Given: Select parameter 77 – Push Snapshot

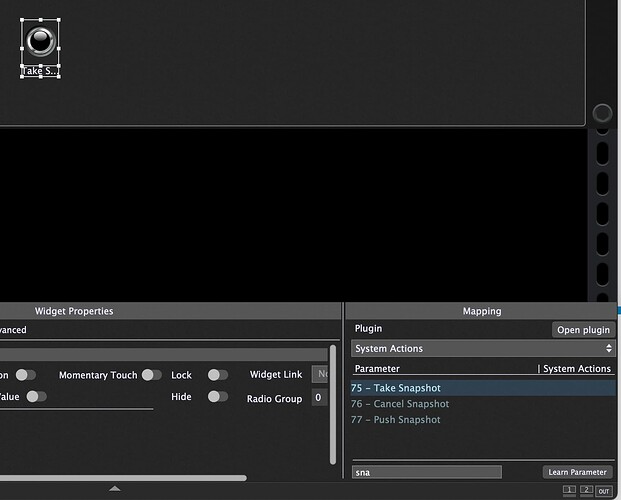Looking at the screenshot, I should coord(483,420).
